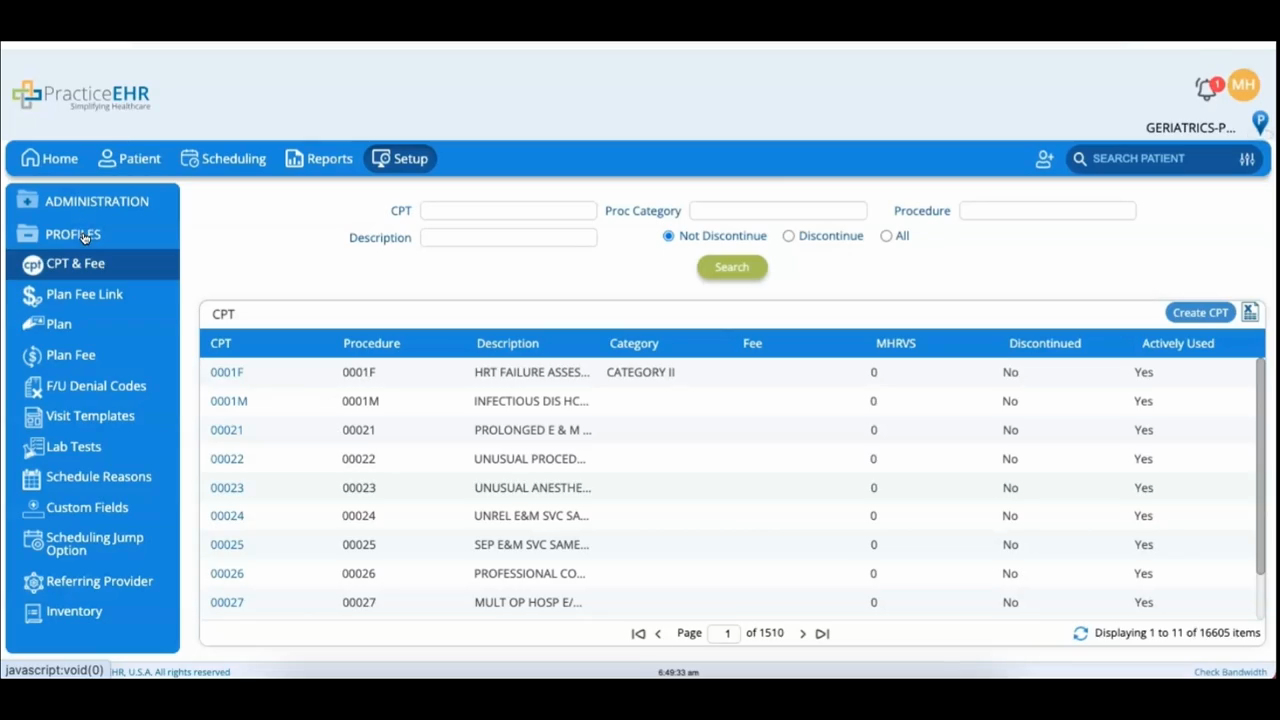Click the Check Bandwidth link

pyautogui.click(x=1230, y=672)
